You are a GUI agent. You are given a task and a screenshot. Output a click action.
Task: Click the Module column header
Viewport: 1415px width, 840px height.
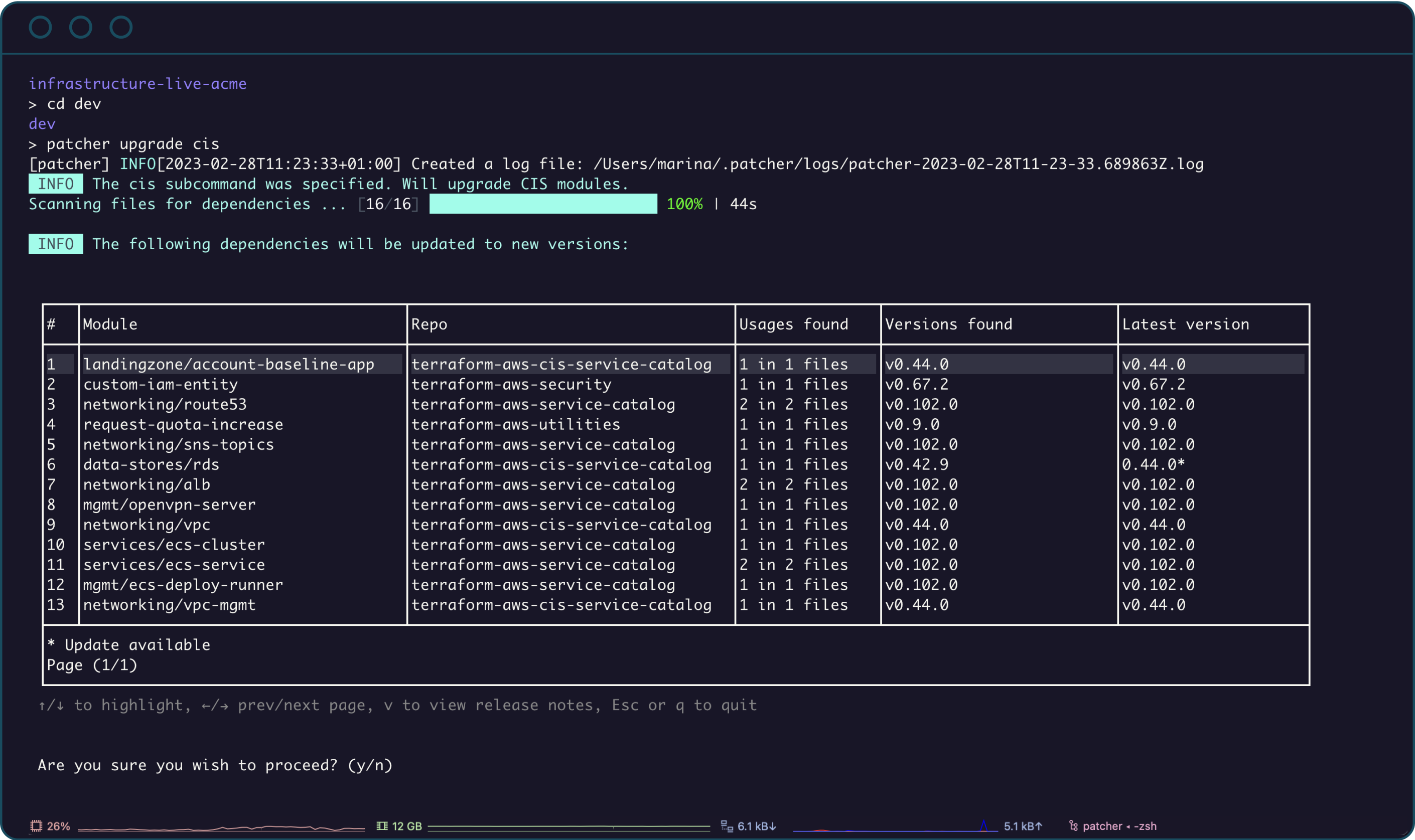110,324
